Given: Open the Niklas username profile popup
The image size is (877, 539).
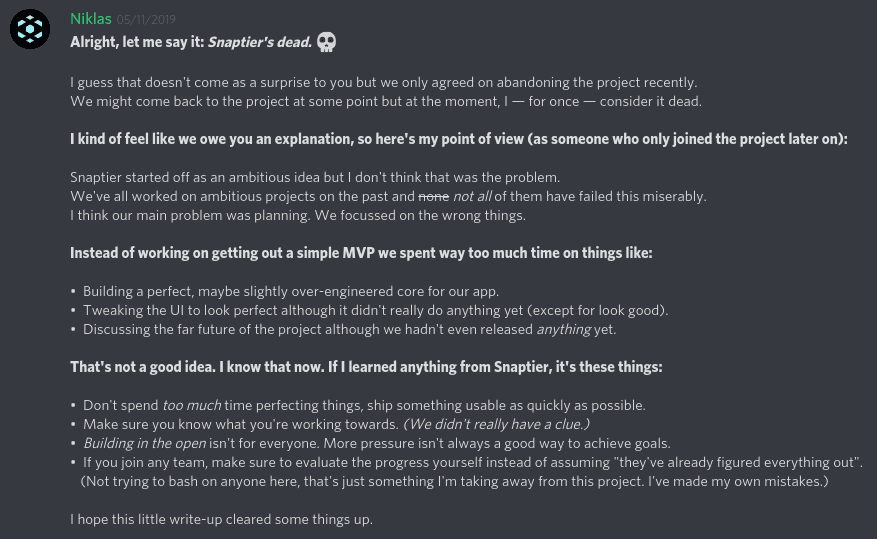Looking at the screenshot, I should [x=91, y=19].
